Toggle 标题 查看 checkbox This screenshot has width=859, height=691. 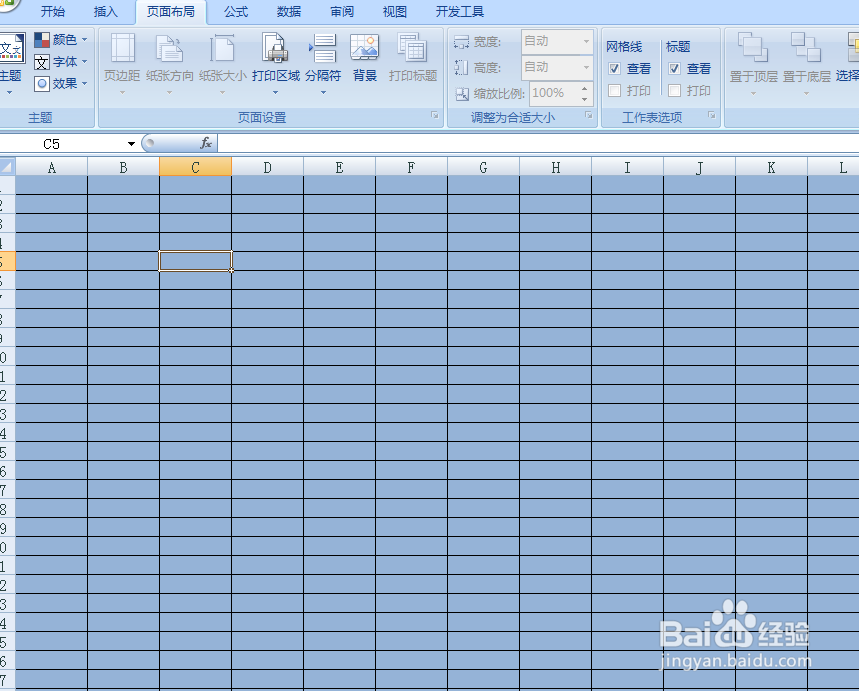(674, 68)
